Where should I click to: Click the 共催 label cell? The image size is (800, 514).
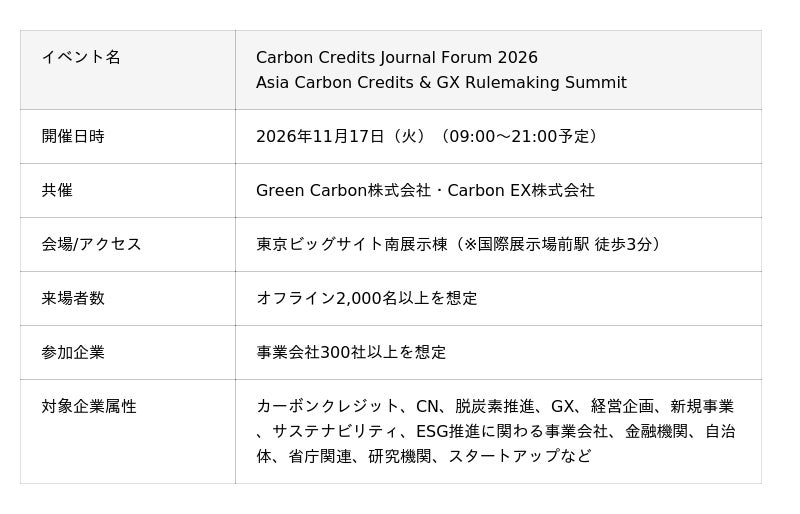coord(128,190)
